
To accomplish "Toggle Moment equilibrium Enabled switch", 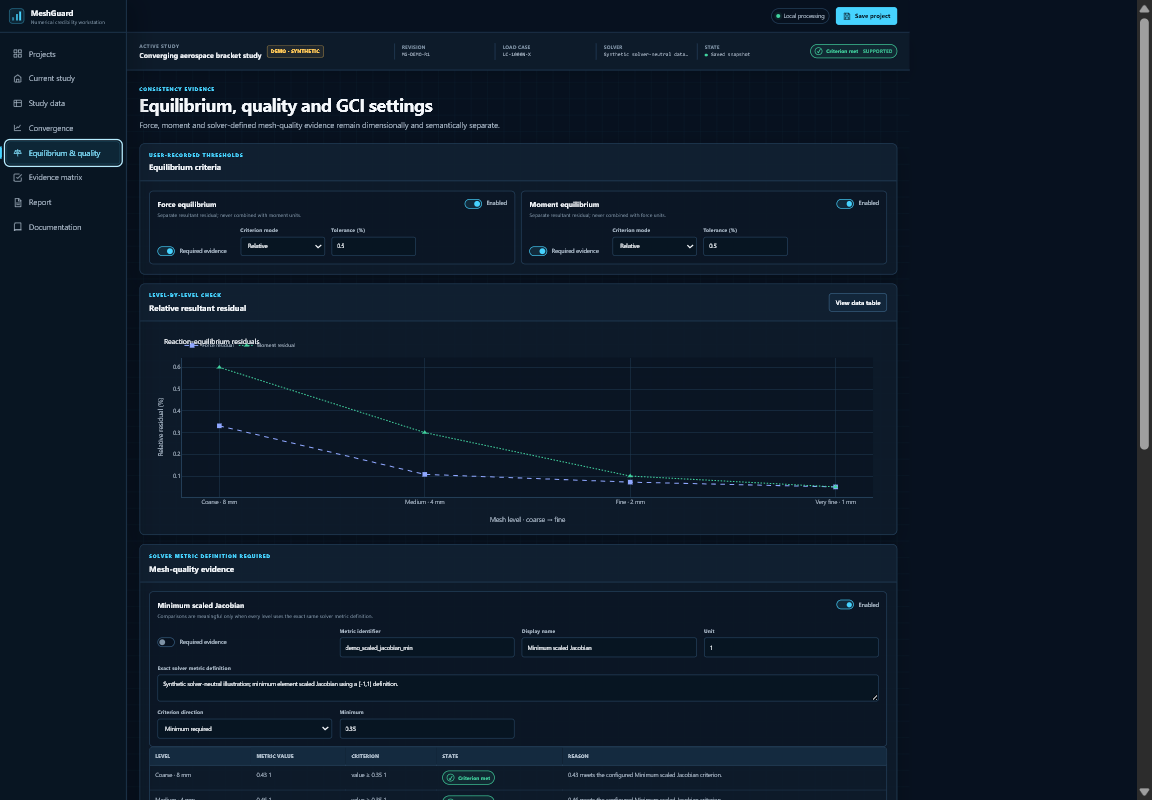I will (x=845, y=203).
